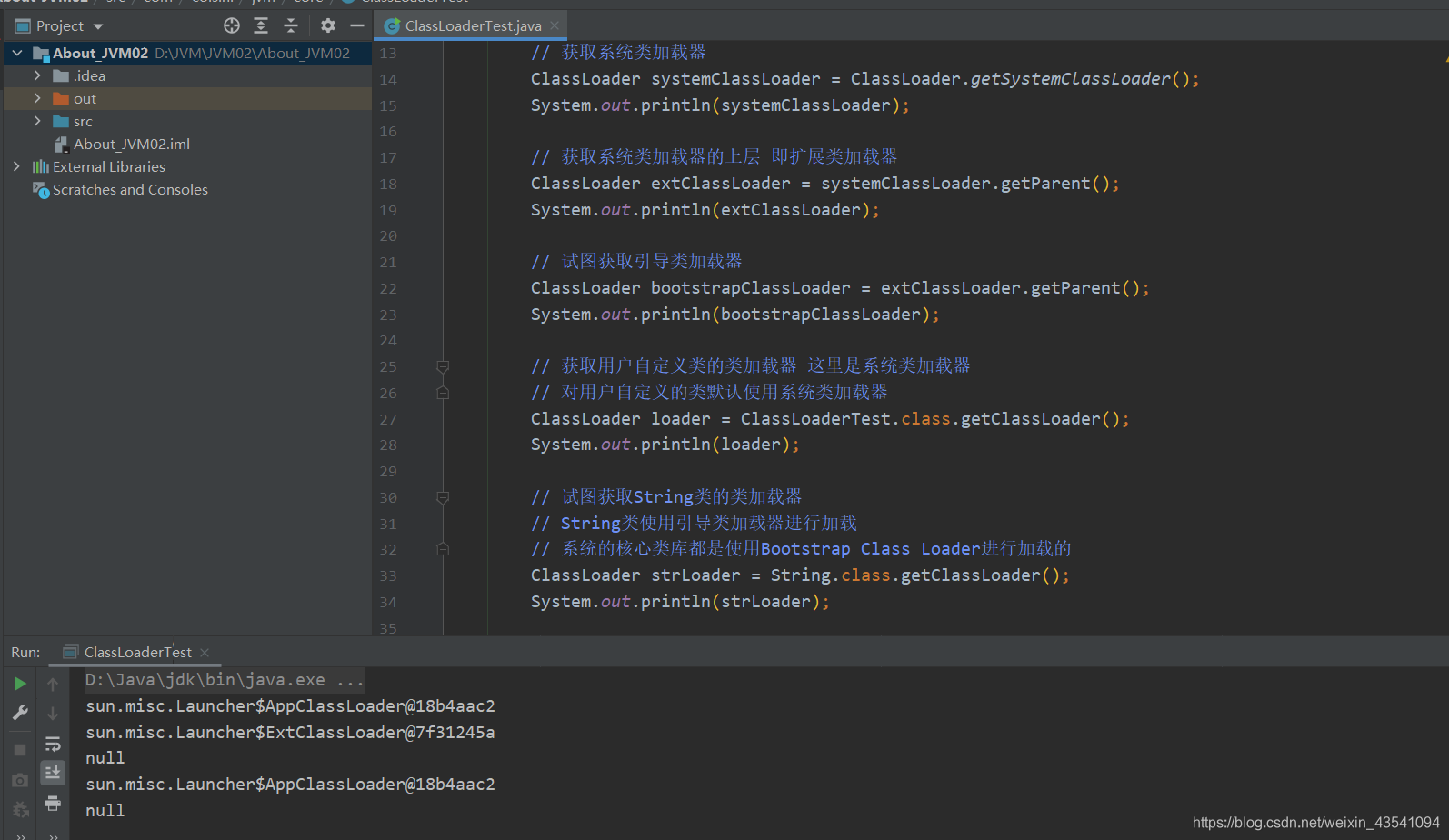Image resolution: width=1449 pixels, height=840 pixels.
Task: Select the .idea folder in tree
Action: (x=89, y=75)
